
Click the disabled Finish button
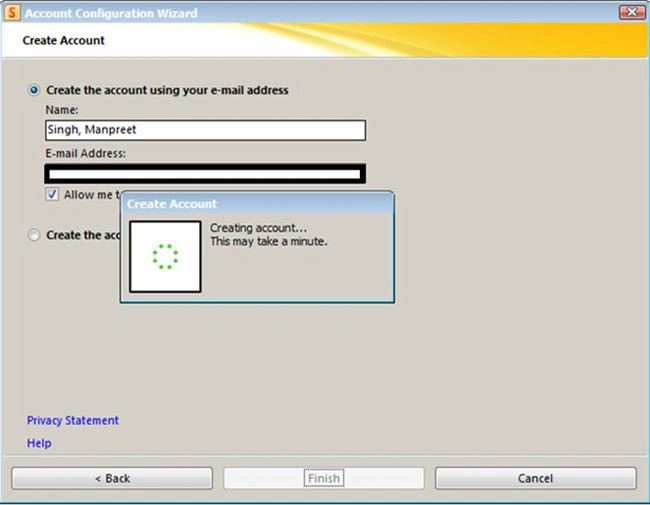coord(324,478)
